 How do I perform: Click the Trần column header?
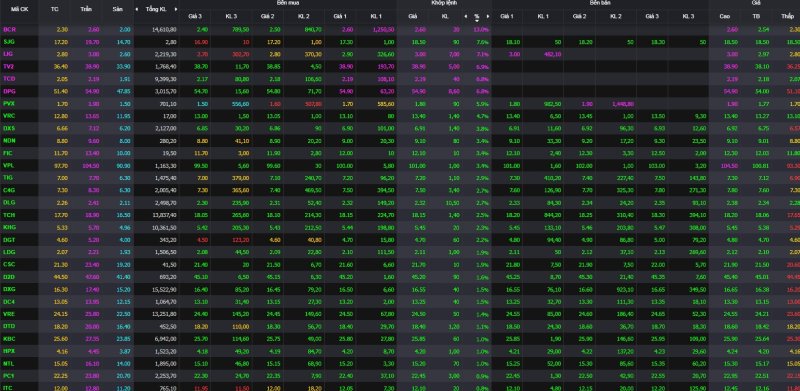coord(86,9)
